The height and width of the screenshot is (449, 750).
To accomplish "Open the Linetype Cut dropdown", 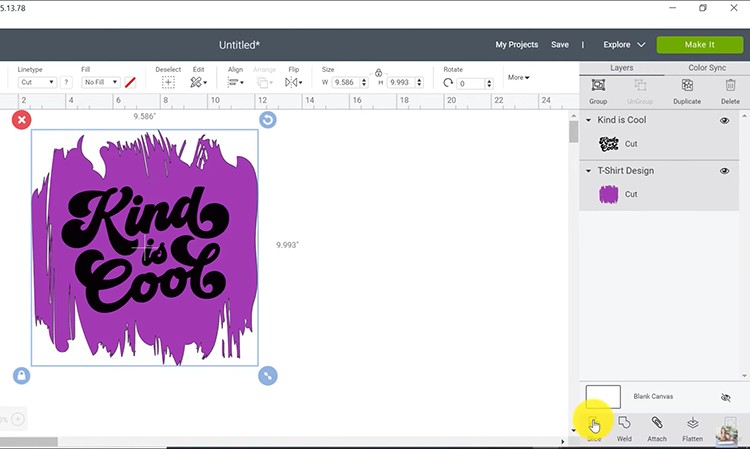I will point(37,82).
